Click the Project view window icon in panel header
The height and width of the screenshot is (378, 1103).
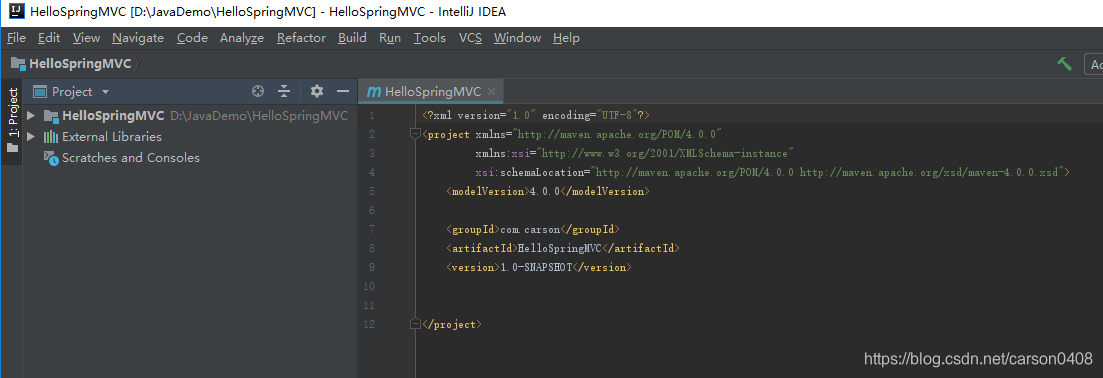pos(40,92)
